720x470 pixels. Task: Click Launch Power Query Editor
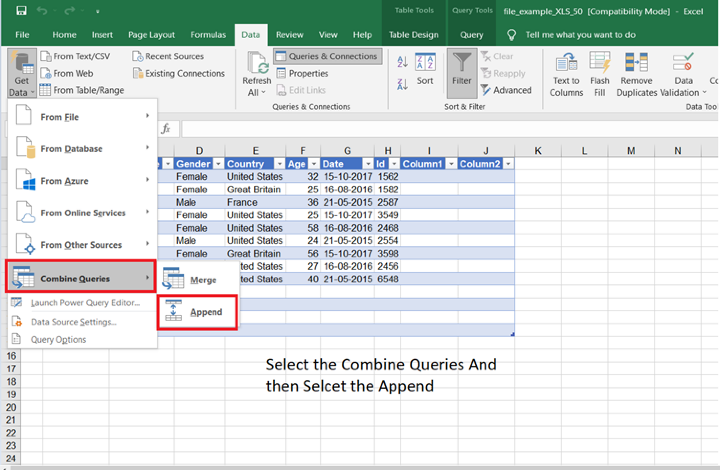pos(84,303)
